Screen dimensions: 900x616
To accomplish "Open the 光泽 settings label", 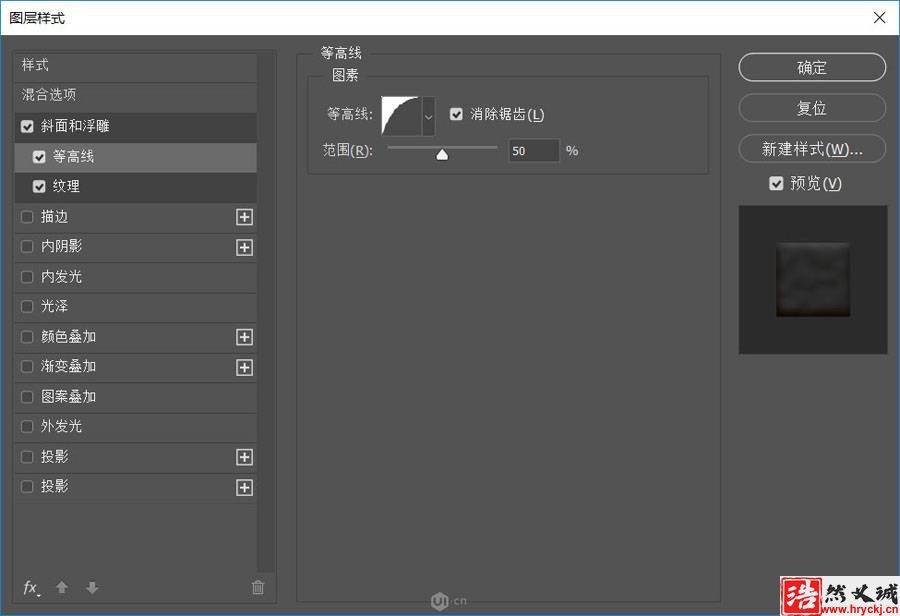I will tap(55, 307).
